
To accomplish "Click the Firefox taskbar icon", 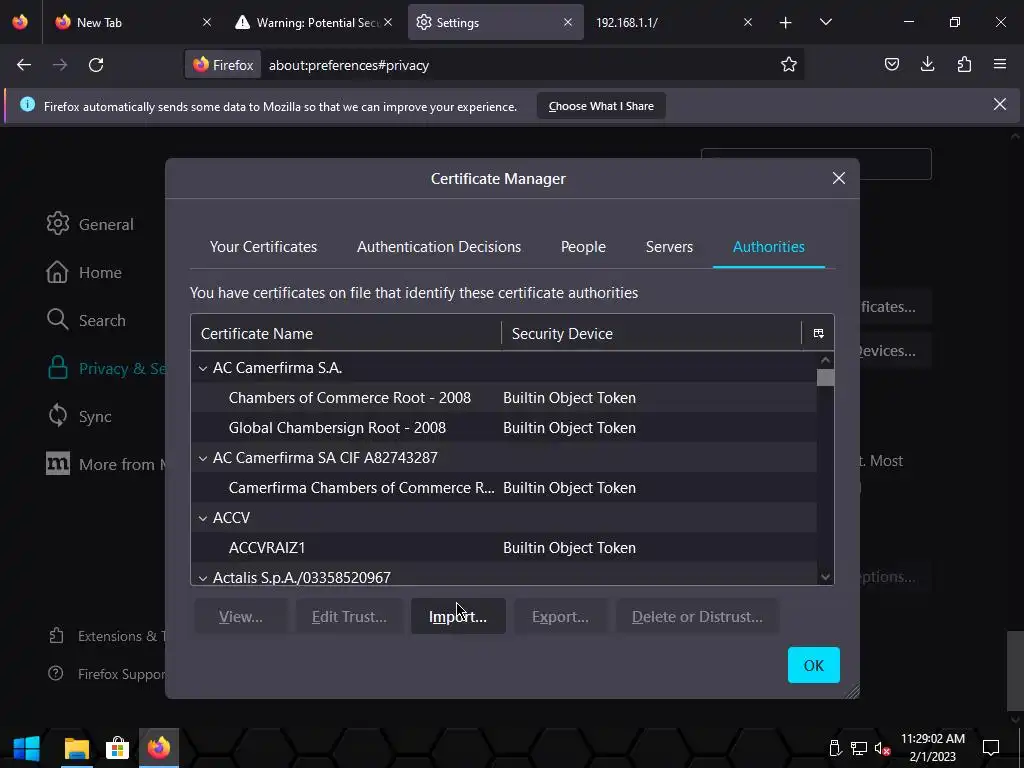I will [159, 748].
